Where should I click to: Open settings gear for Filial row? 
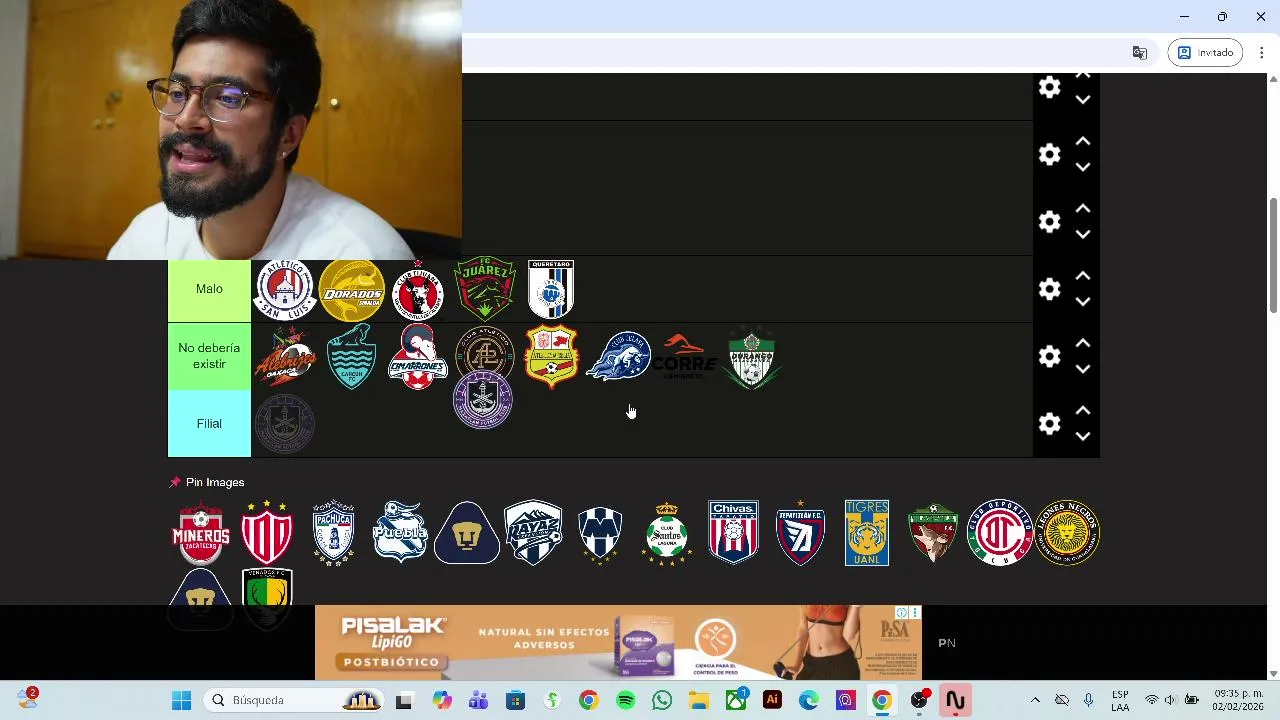pos(1049,424)
